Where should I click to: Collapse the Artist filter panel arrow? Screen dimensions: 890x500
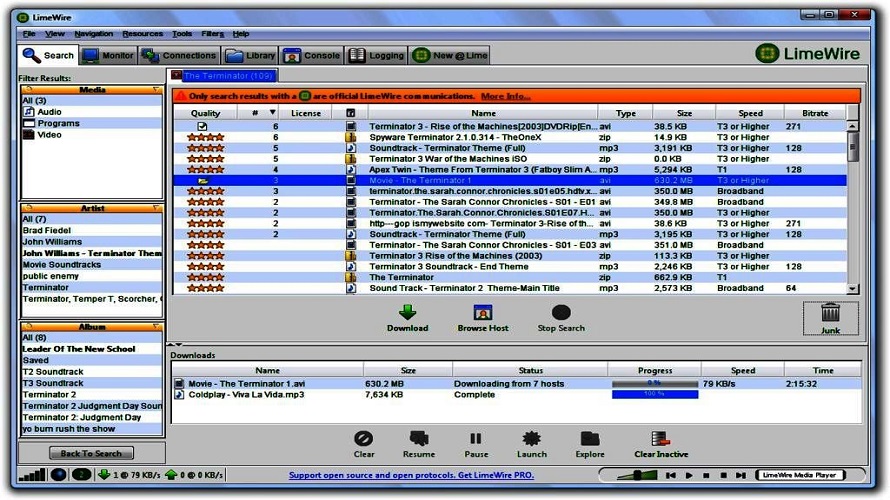click(156, 208)
